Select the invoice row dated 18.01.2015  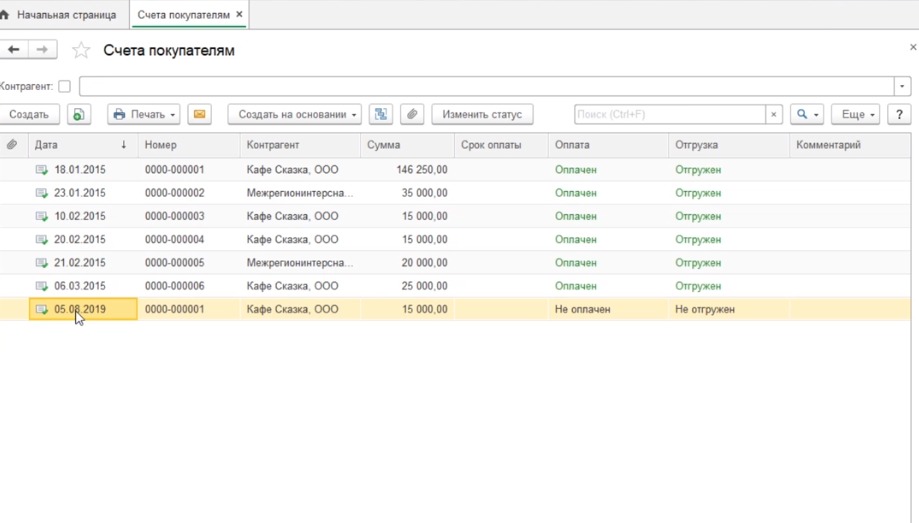80,170
